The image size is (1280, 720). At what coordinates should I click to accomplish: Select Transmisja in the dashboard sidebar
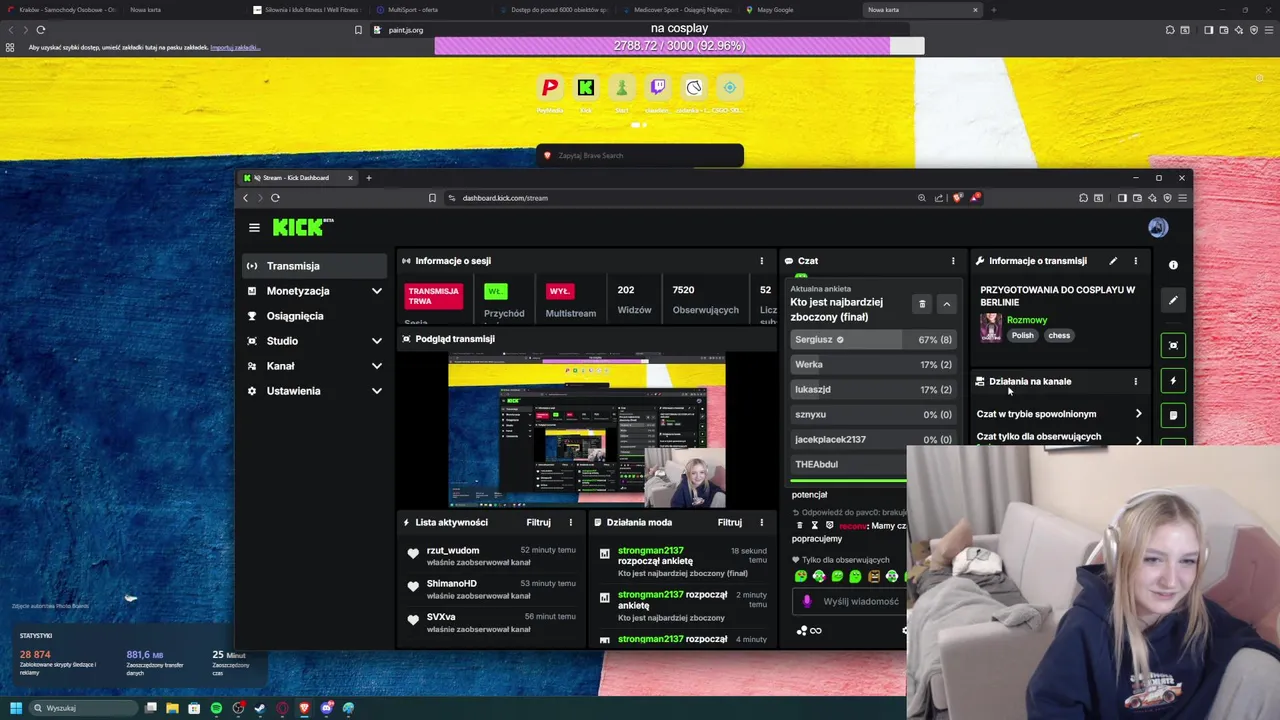tap(314, 266)
